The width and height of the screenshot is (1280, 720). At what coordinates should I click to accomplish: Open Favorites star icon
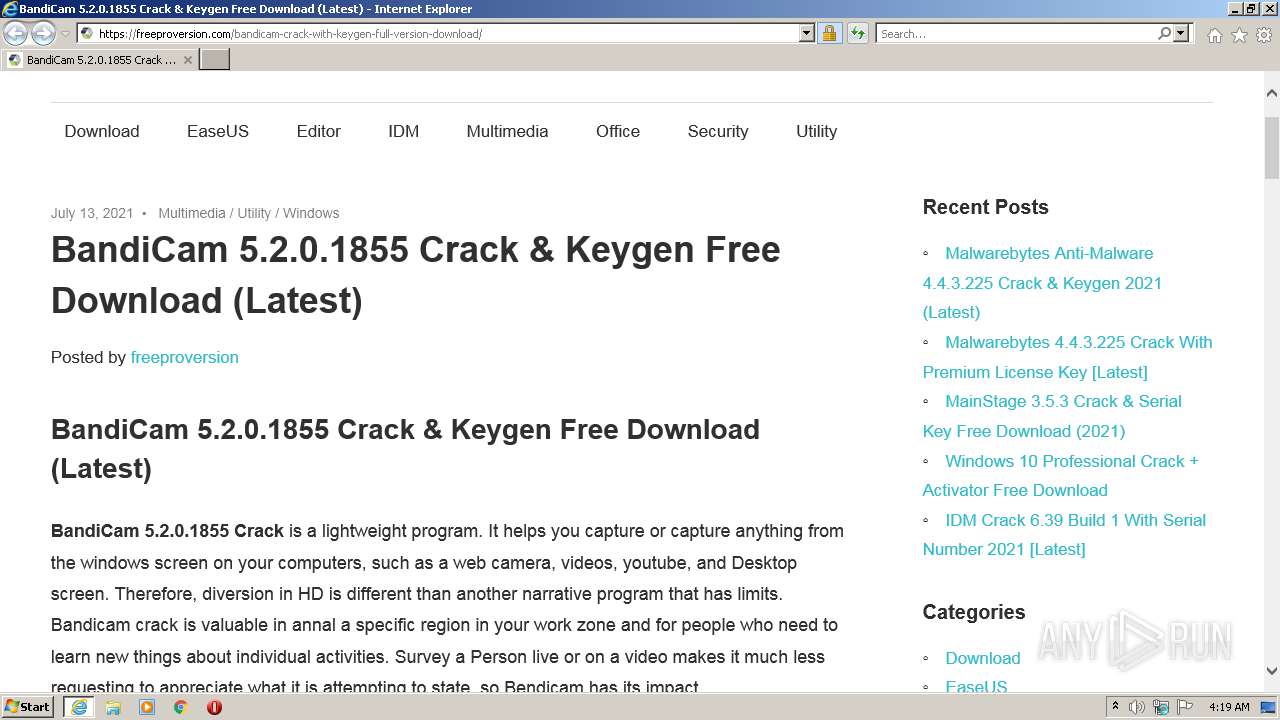tap(1239, 35)
